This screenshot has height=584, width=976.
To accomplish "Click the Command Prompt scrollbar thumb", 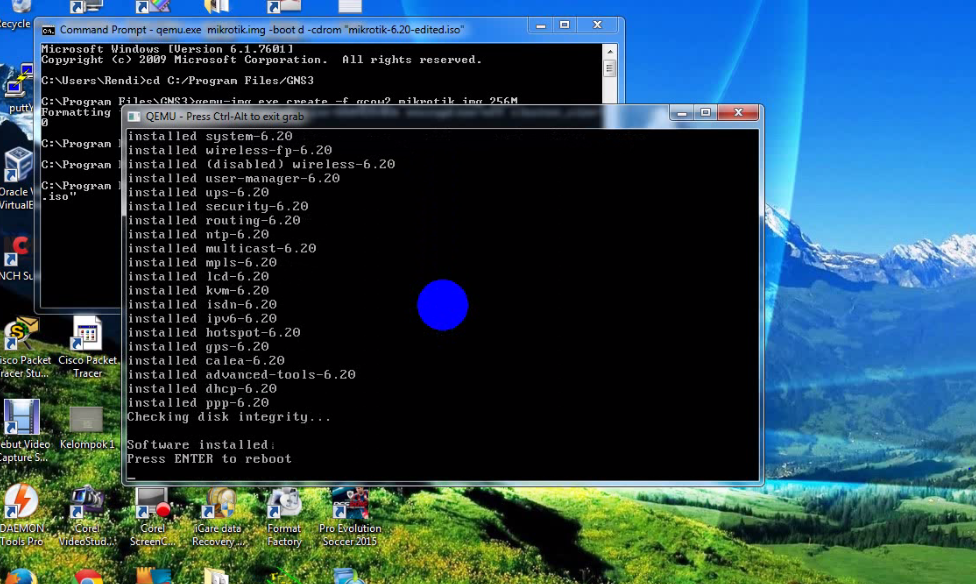I will point(609,68).
